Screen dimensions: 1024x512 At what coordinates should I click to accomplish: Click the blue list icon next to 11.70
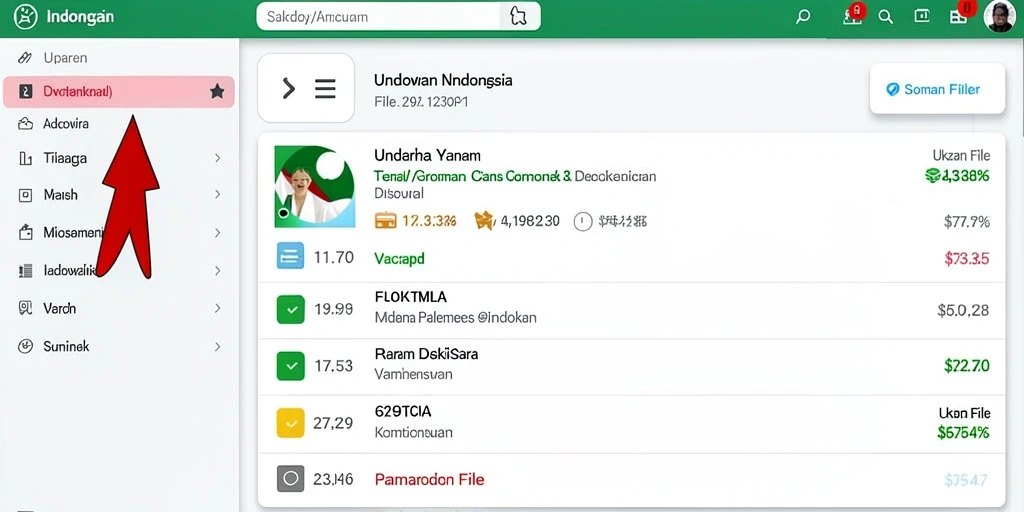click(291, 256)
